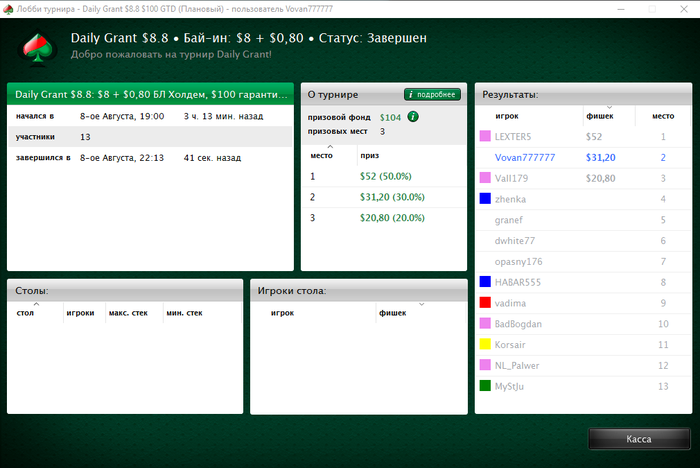The image size is (700, 468).
Task: Click the blue color tag next to HABAR555
Action: [485, 282]
